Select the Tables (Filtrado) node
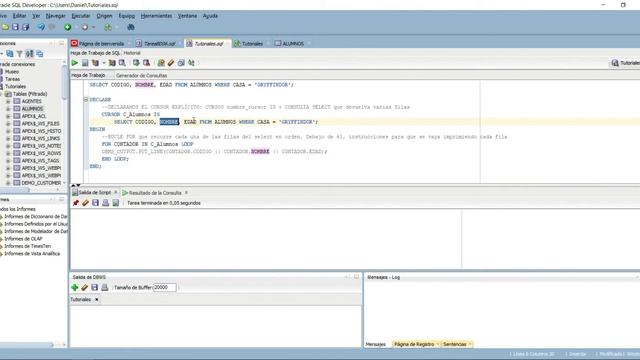This screenshot has width=640, height=360. click(x=29, y=94)
